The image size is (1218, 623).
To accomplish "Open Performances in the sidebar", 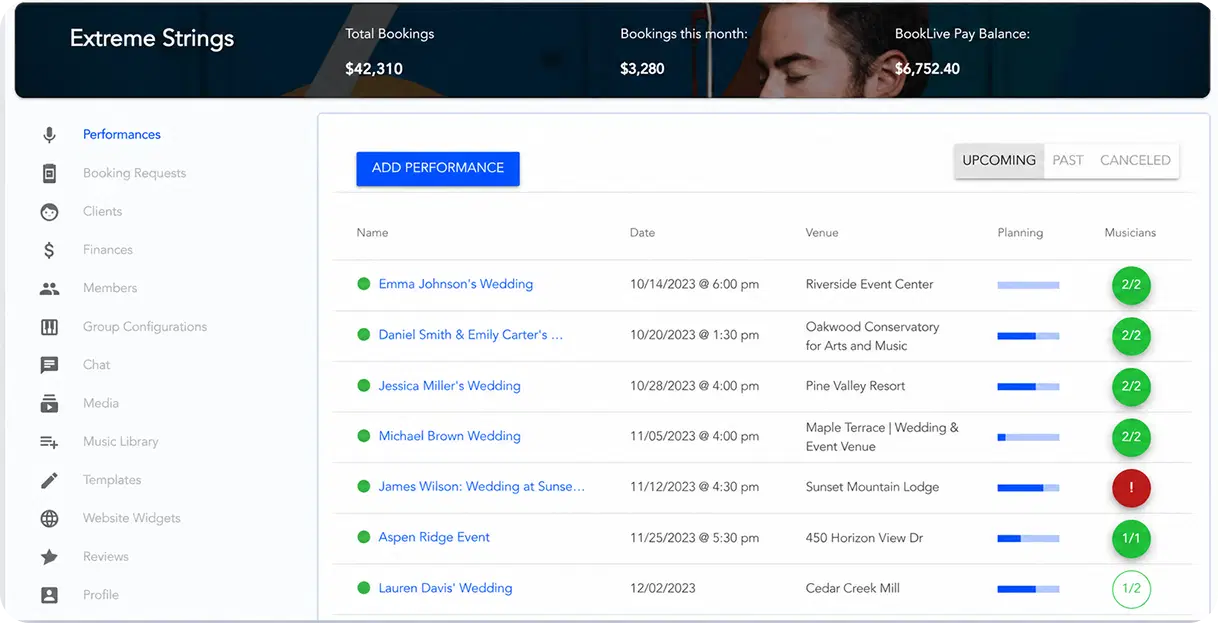I will (x=122, y=135).
